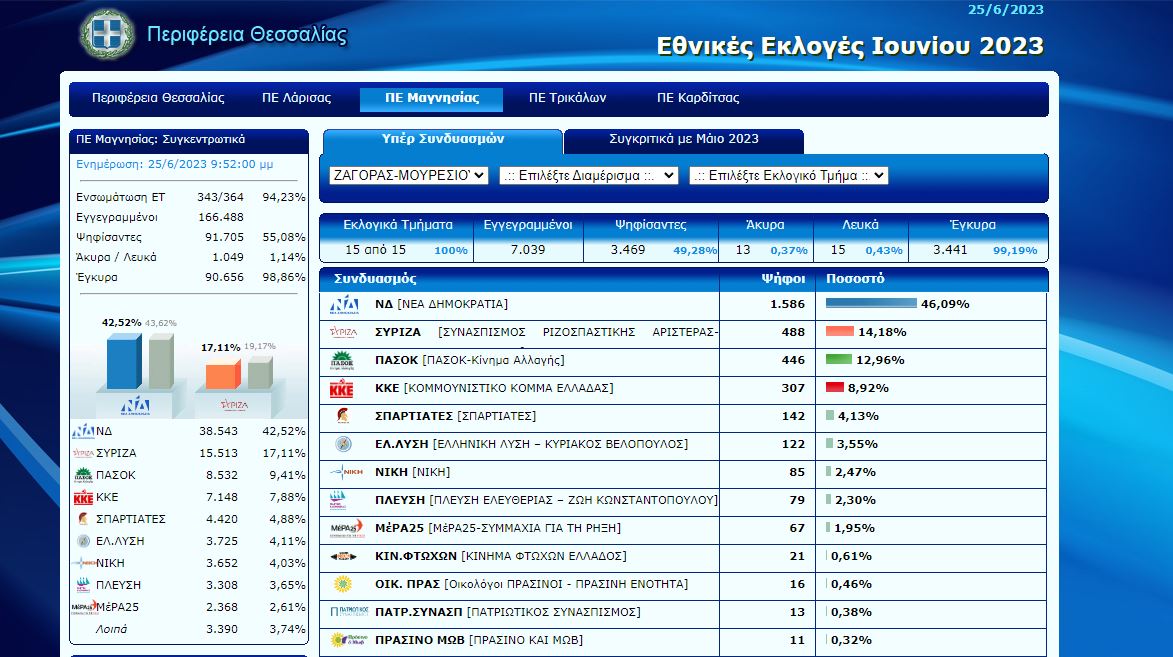The height and width of the screenshot is (657, 1173).
Task: Click the ΝΔ [ΝΕΑ ΔΗΜΟΚΡΑΤΙΑ] party name
Action: [x=441, y=304]
